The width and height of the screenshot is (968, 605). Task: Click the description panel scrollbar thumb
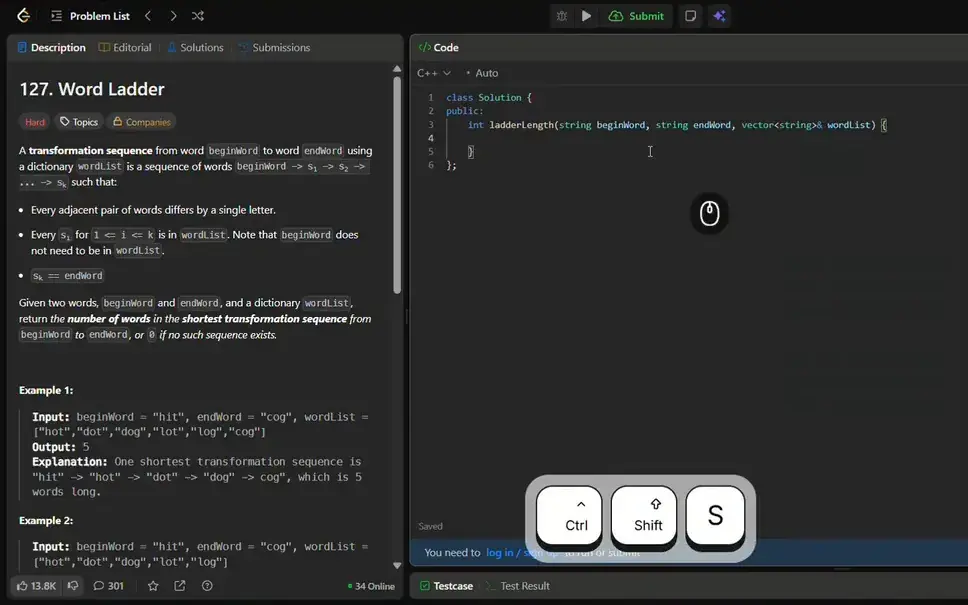point(397,185)
